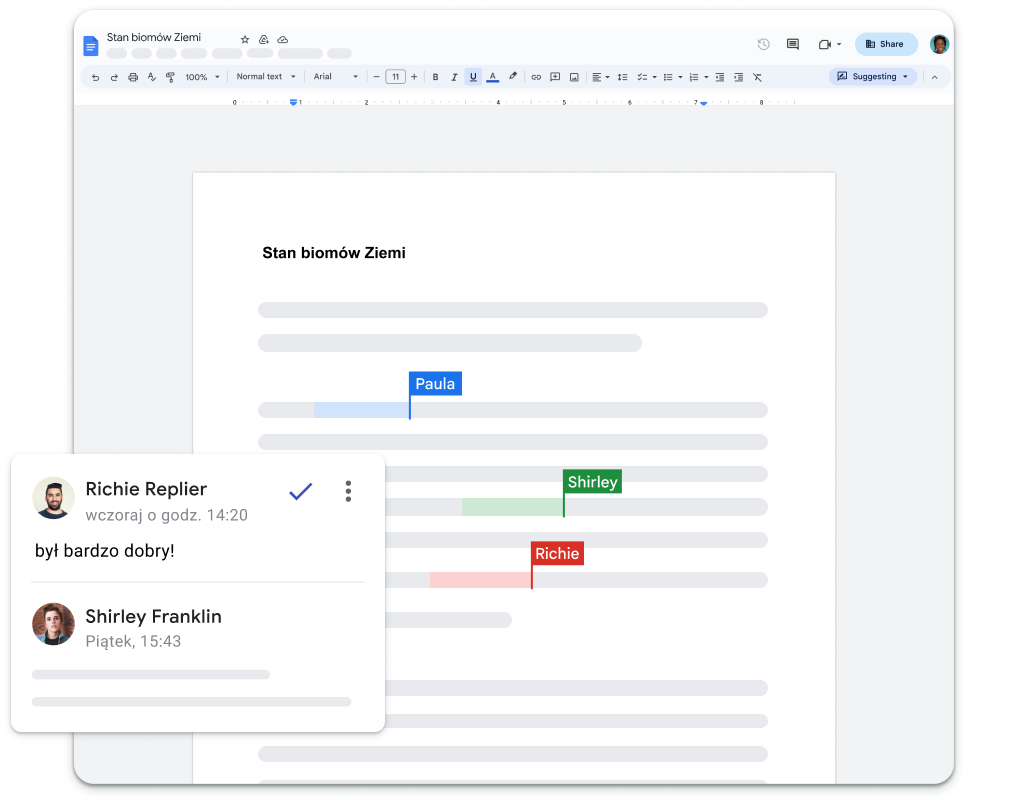1016x801 pixels.
Task: Click timestamp wczoraj o godz. 14:20
Action: point(167,515)
